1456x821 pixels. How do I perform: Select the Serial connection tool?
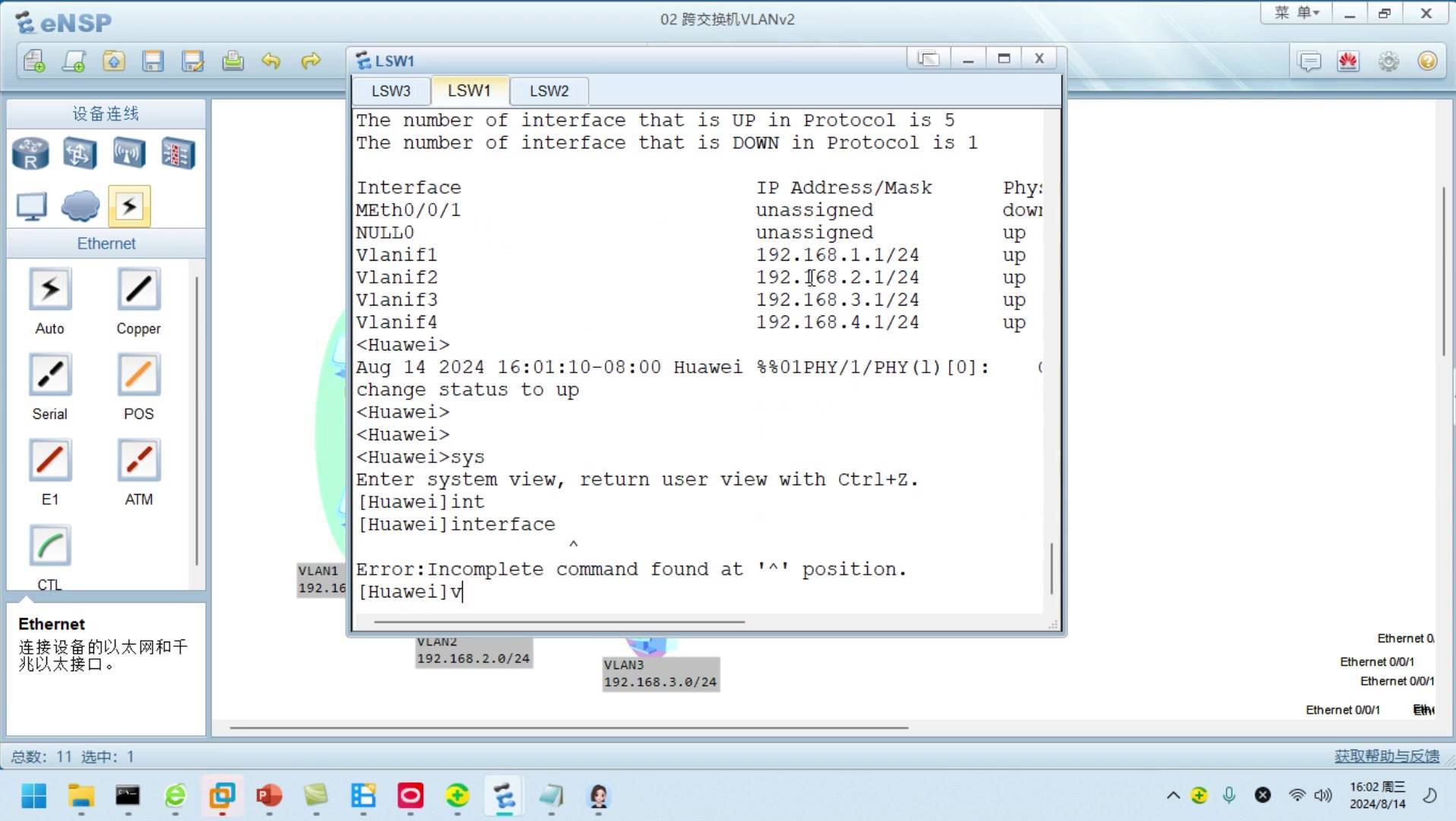[49, 375]
